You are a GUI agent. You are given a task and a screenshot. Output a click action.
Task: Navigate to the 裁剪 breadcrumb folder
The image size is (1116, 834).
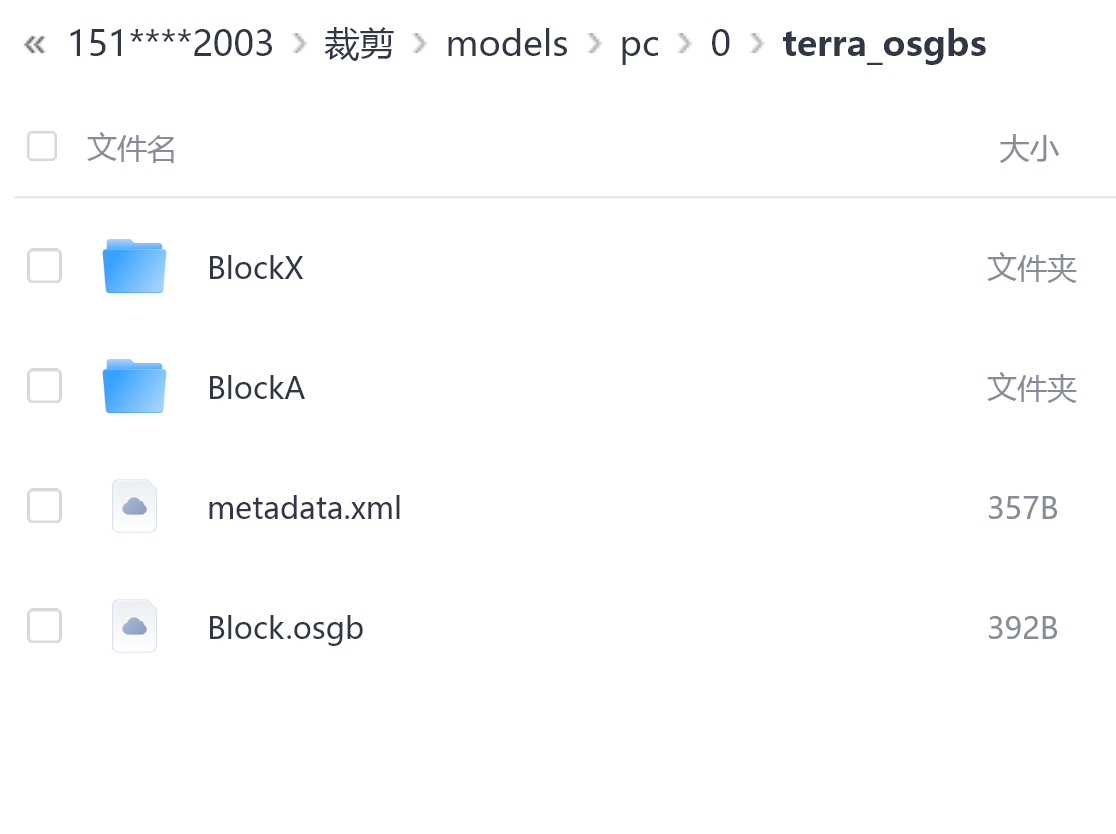click(359, 44)
